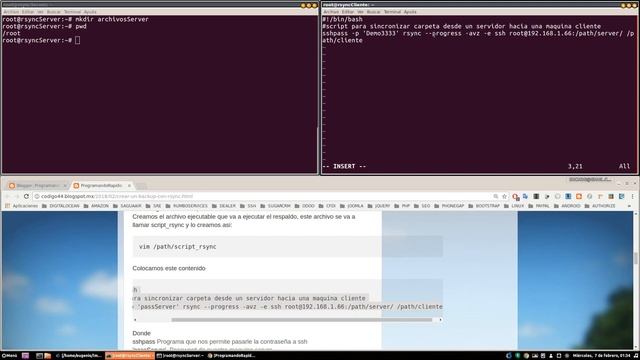This screenshot has width=640, height=360.
Task: Open Archivo menu in rsyncCliente terminal
Action: point(331,12)
